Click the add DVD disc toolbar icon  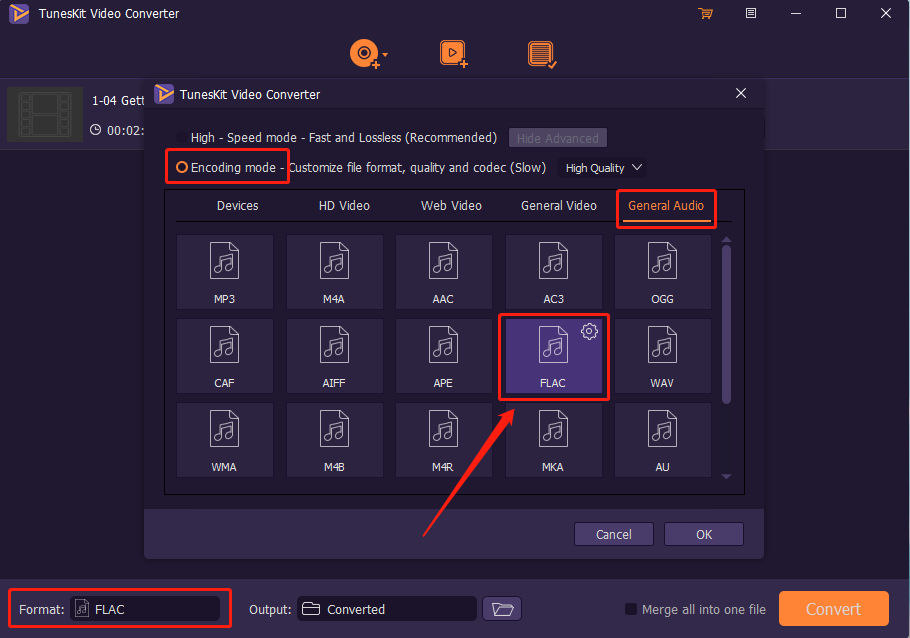(364, 54)
